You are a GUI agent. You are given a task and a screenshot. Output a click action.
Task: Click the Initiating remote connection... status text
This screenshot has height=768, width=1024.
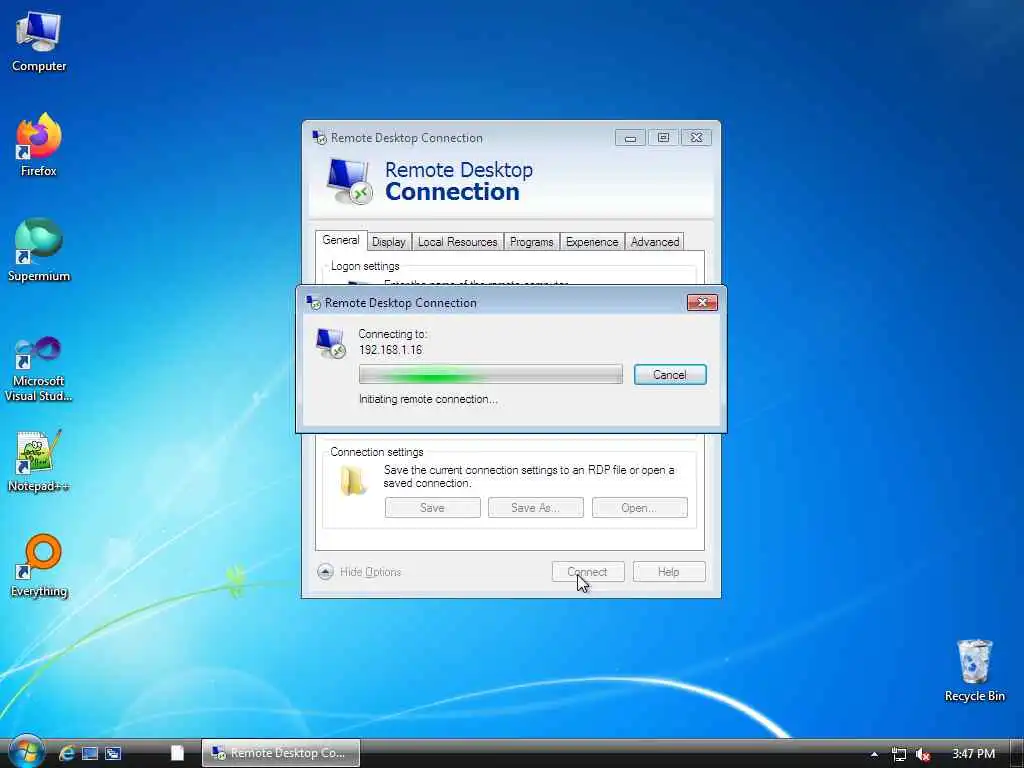coord(428,399)
